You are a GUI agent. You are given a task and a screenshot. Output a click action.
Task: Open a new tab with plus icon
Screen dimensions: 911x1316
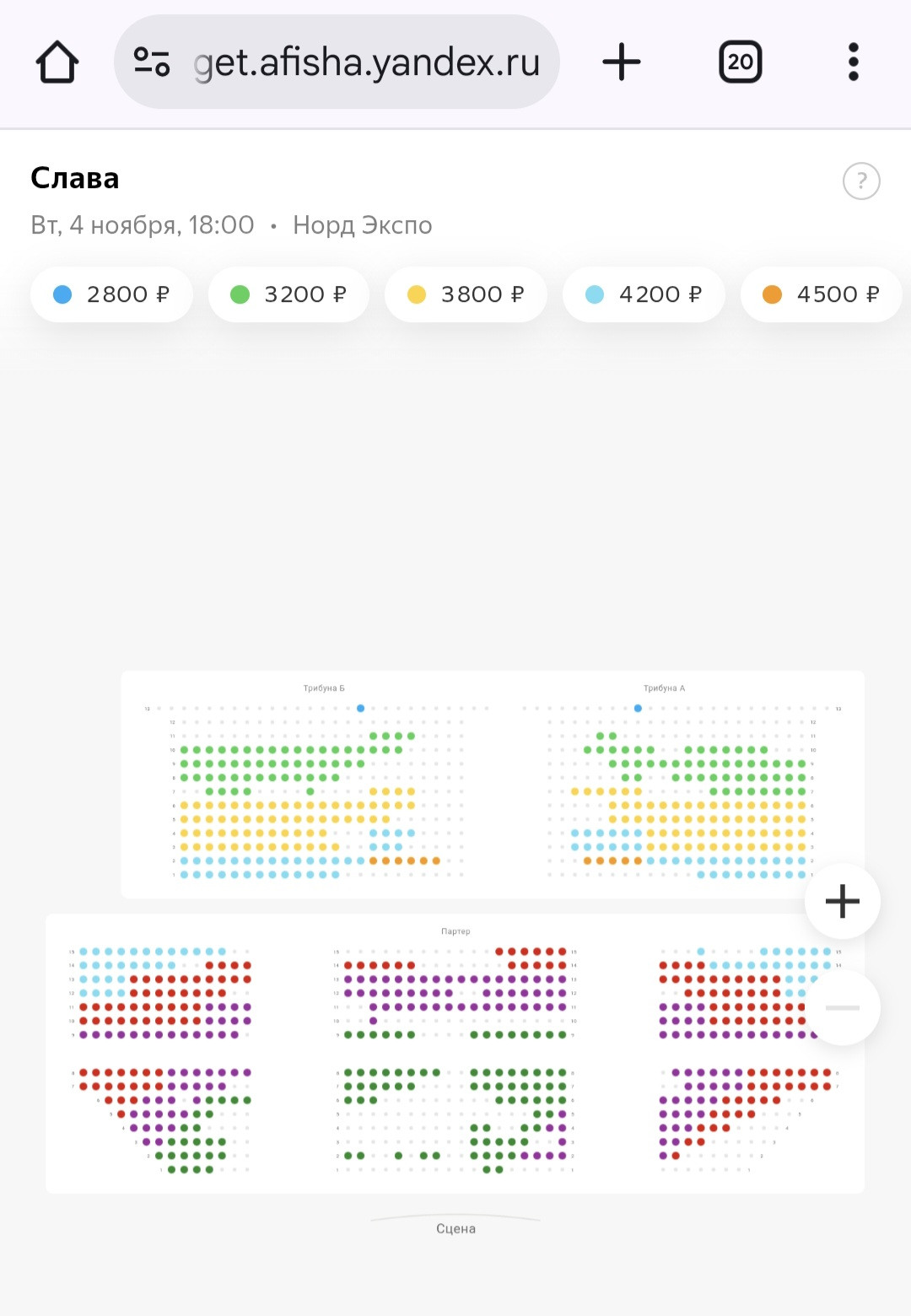(622, 62)
